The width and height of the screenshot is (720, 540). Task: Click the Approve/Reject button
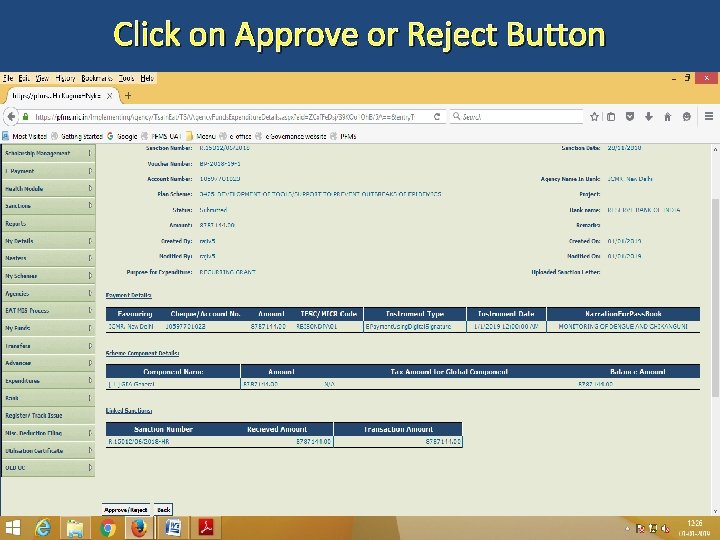[x=126, y=510]
